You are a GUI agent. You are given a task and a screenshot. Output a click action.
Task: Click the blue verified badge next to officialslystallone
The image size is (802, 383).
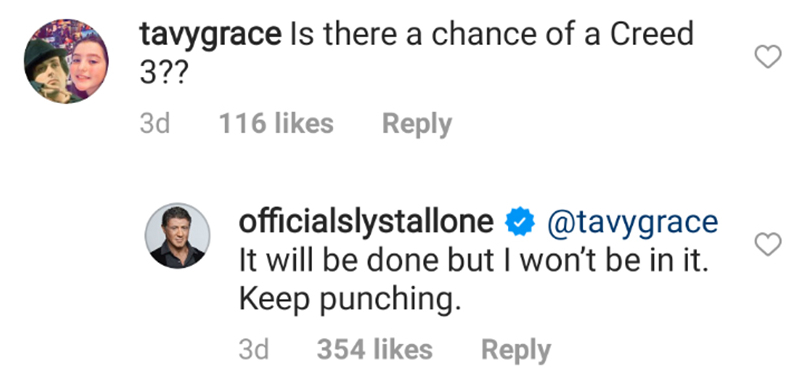coord(520,222)
